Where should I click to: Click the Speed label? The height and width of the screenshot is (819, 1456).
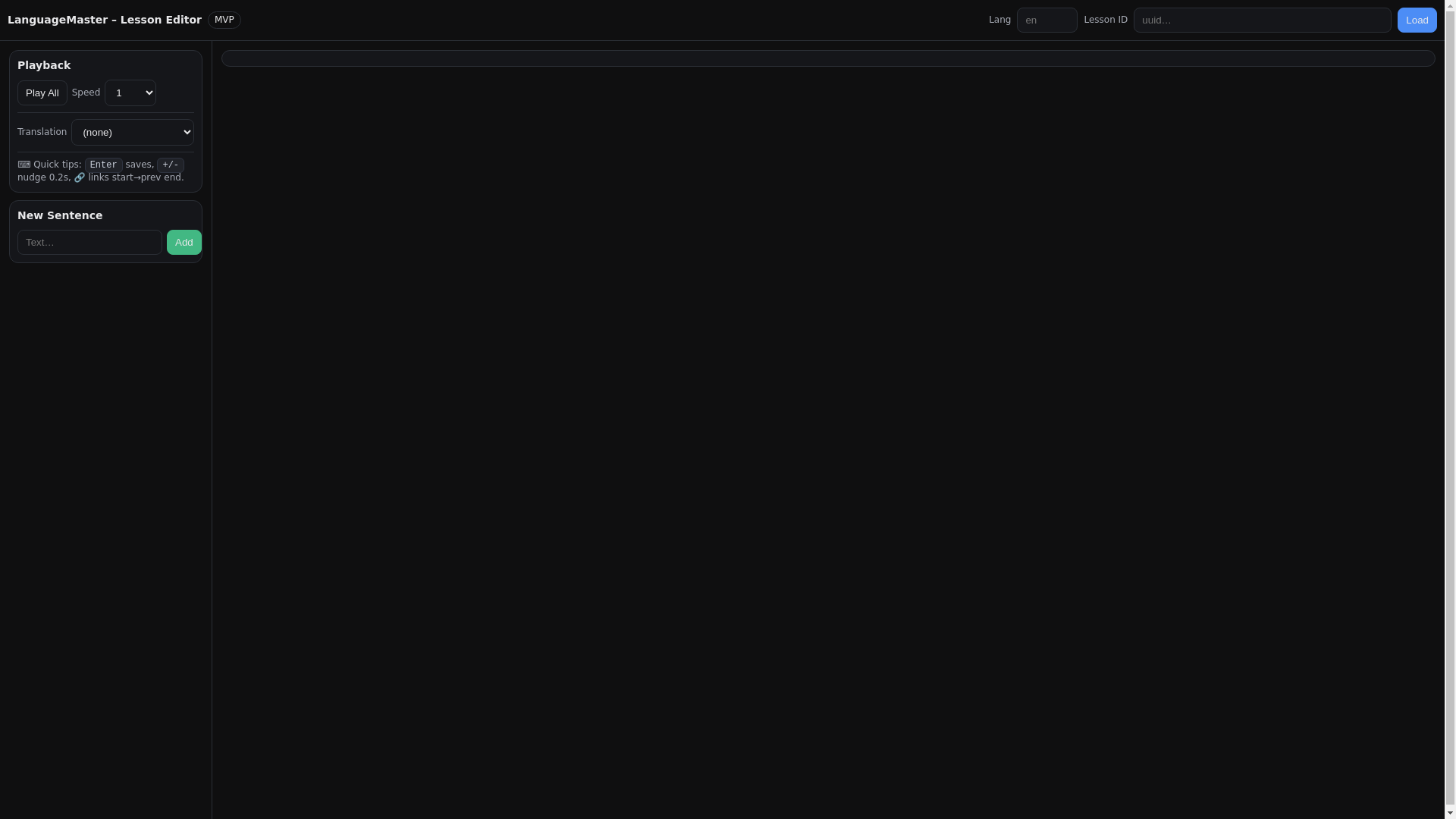[x=86, y=93]
